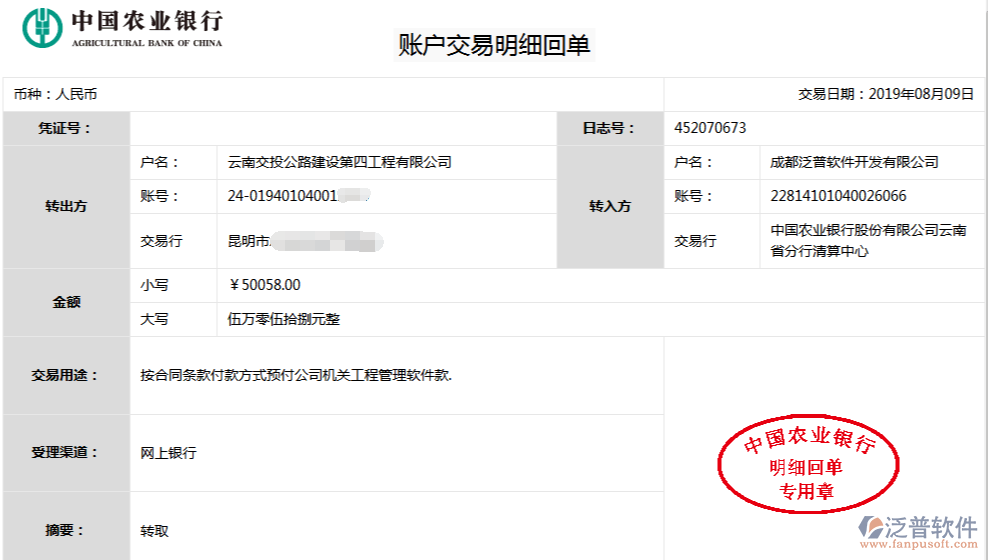This screenshot has width=988, height=560.
Task: Select the amount in words 伍万零伍拾捌元整
Action: tap(284, 319)
